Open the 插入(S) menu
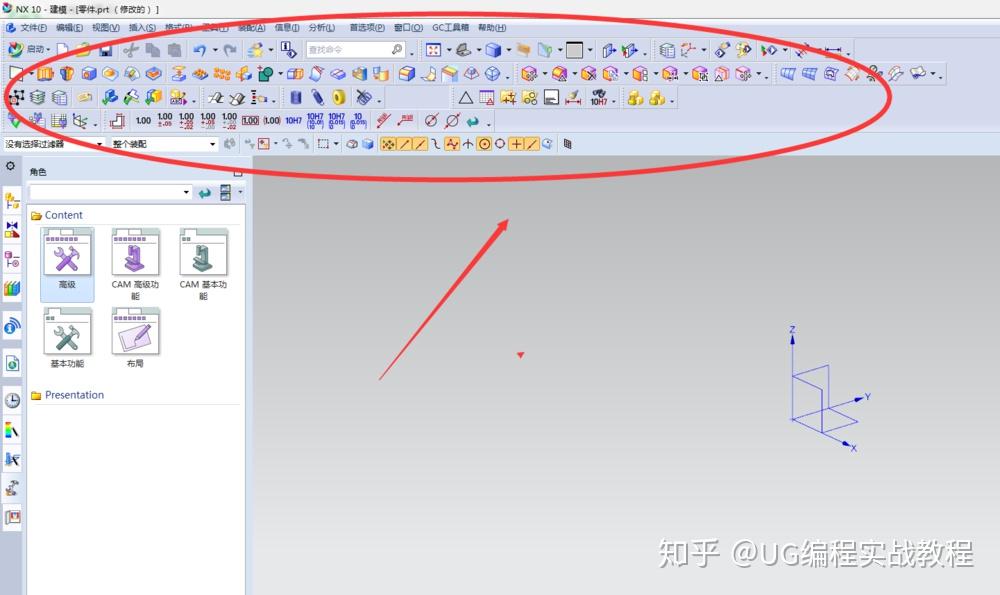The image size is (1000, 595). pyautogui.click(x=142, y=27)
